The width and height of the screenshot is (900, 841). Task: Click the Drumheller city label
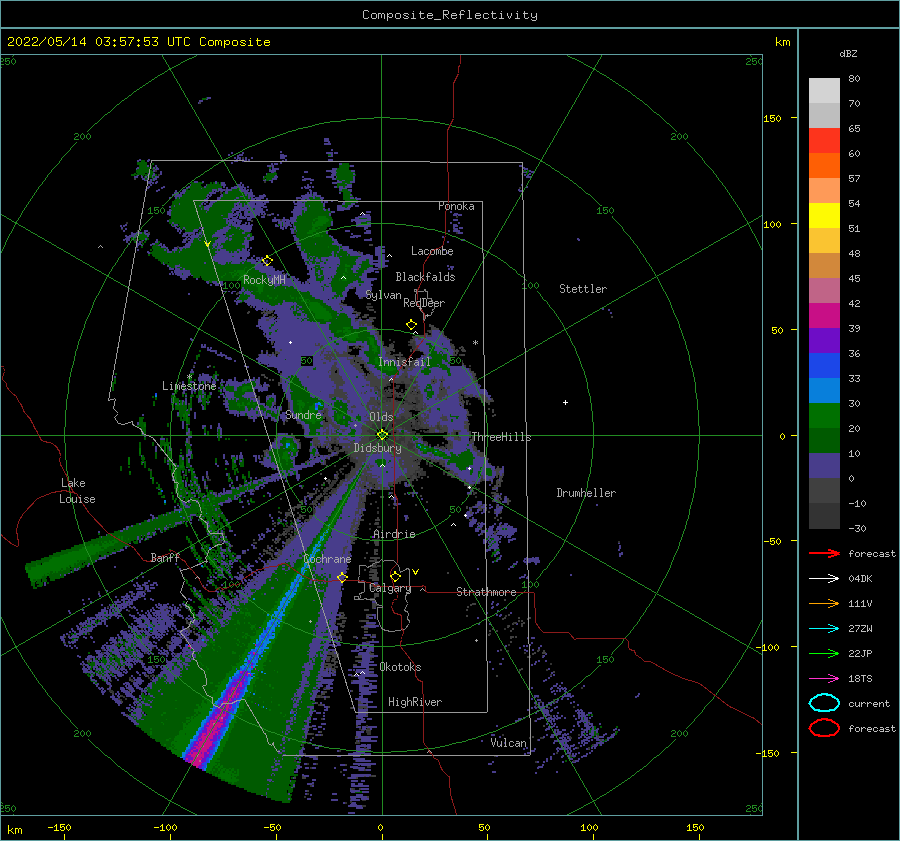[x=586, y=493]
